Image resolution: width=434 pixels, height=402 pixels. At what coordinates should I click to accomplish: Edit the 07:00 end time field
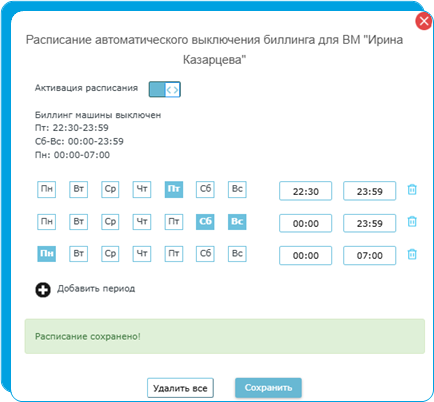(x=370, y=255)
